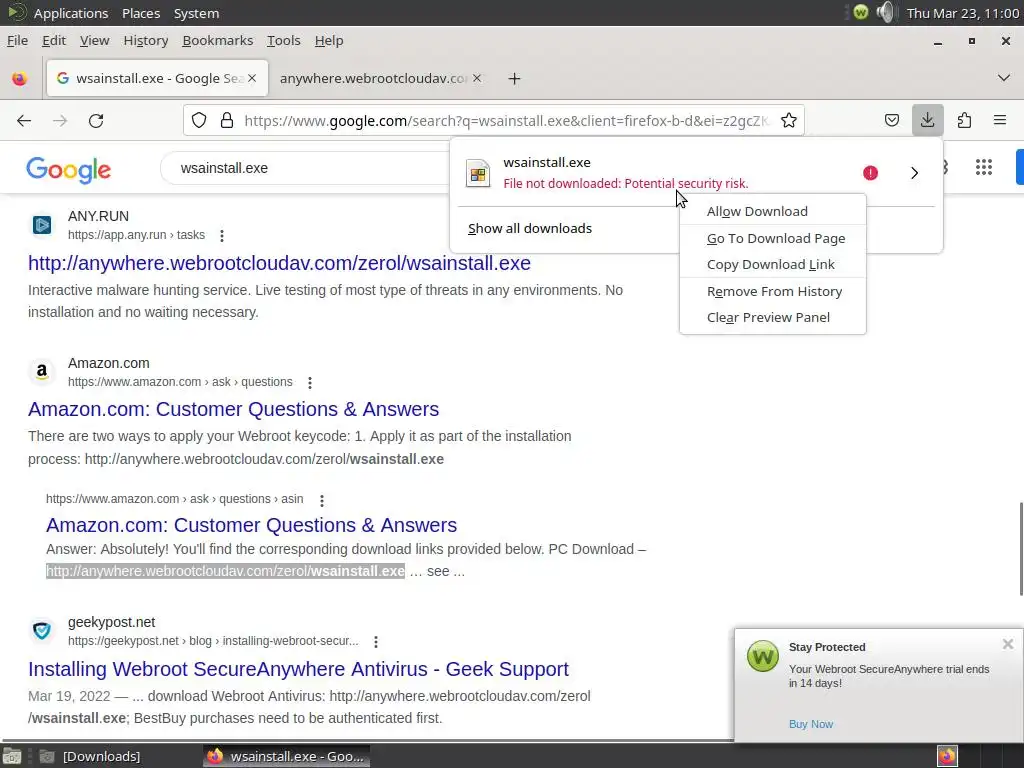Screen dimensions: 1024x768
Task: Open indented Amazon Customer Questions & Answers link
Action: coord(251,525)
